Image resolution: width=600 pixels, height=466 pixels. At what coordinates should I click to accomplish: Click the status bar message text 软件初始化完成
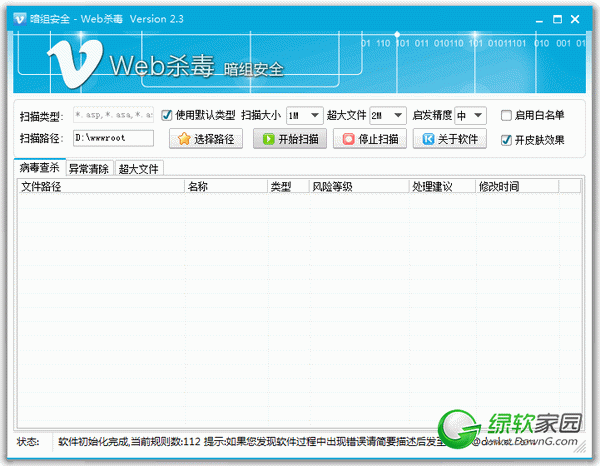[94, 442]
